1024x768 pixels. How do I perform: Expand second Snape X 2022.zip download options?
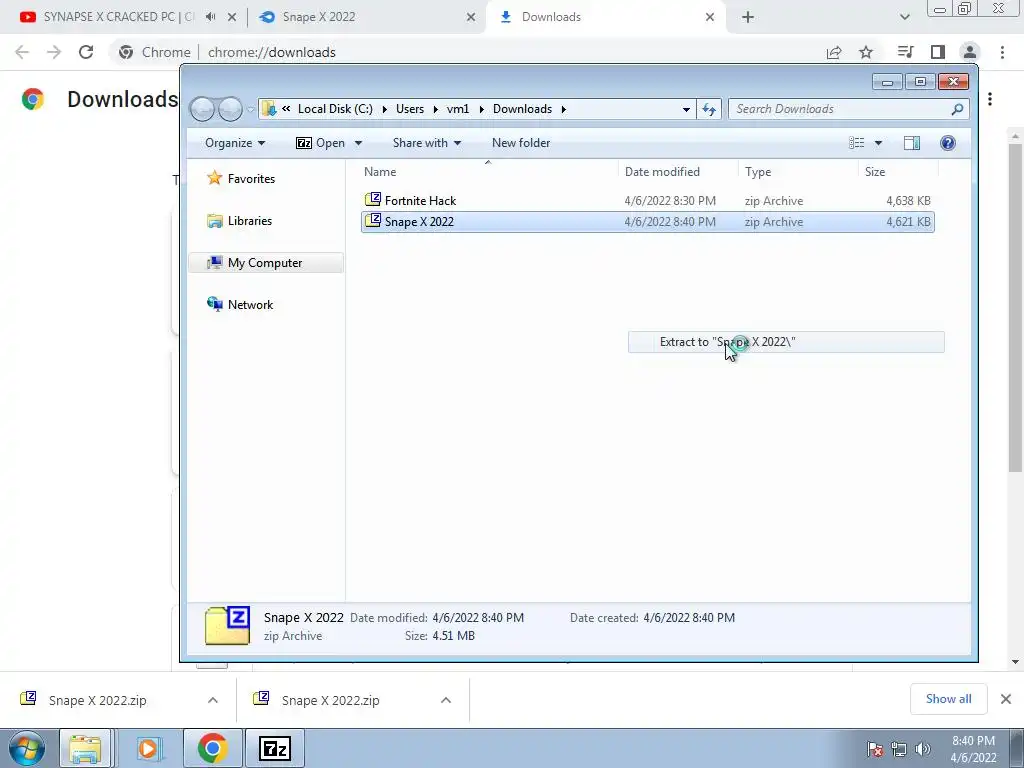click(x=446, y=700)
